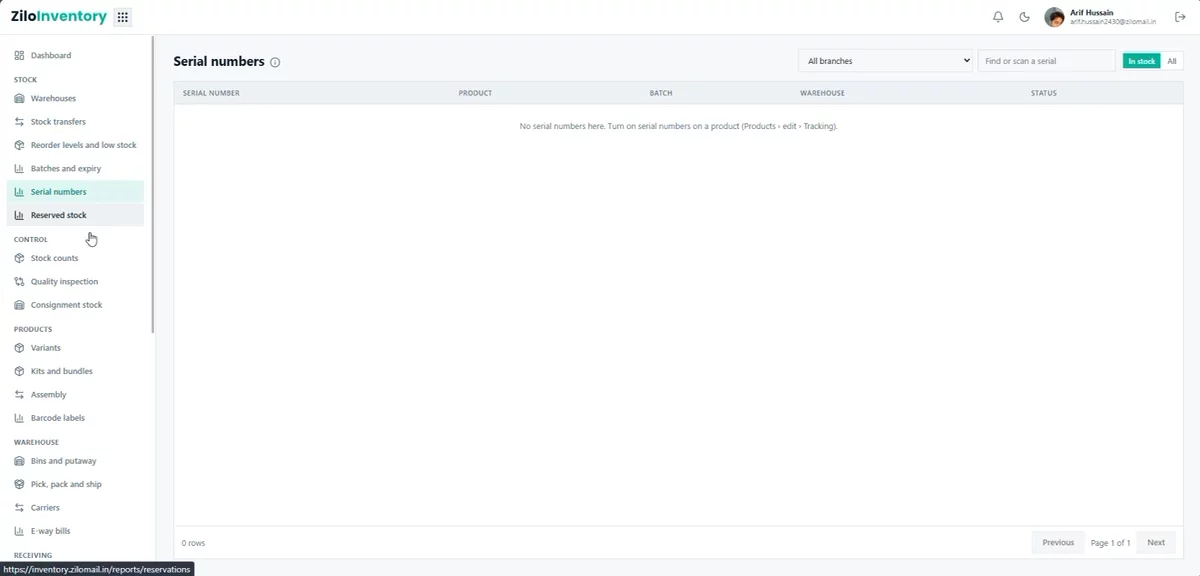Click the Product column header
Image resolution: width=1200 pixels, height=576 pixels.
click(475, 93)
